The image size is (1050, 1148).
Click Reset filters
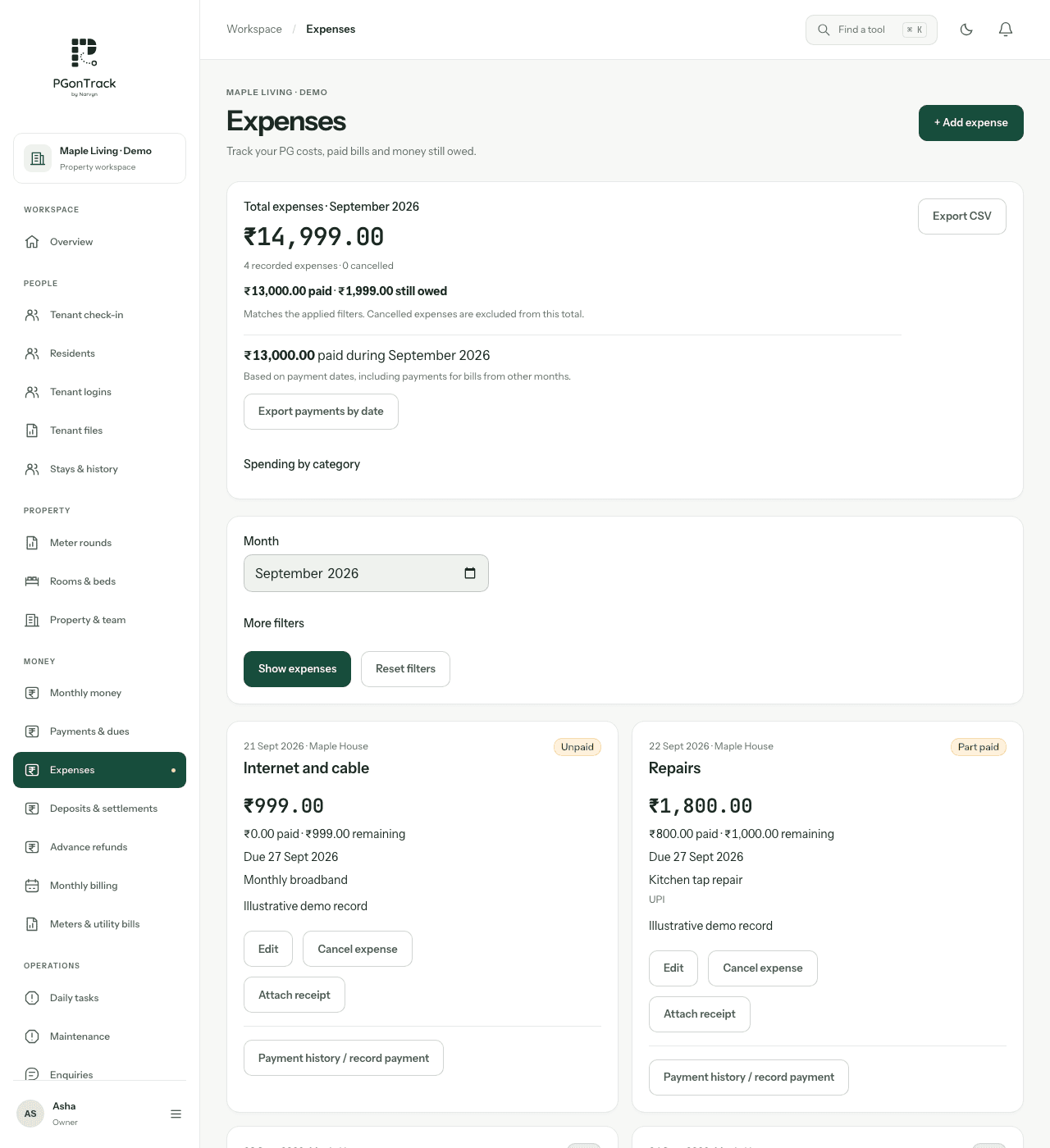(x=405, y=669)
